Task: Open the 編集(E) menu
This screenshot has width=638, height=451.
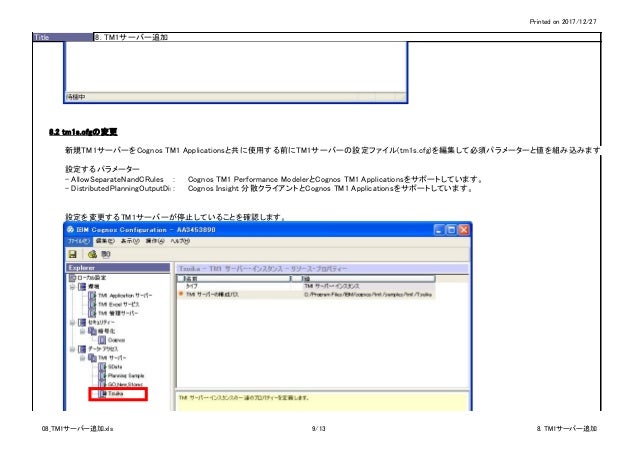Action: coord(105,241)
